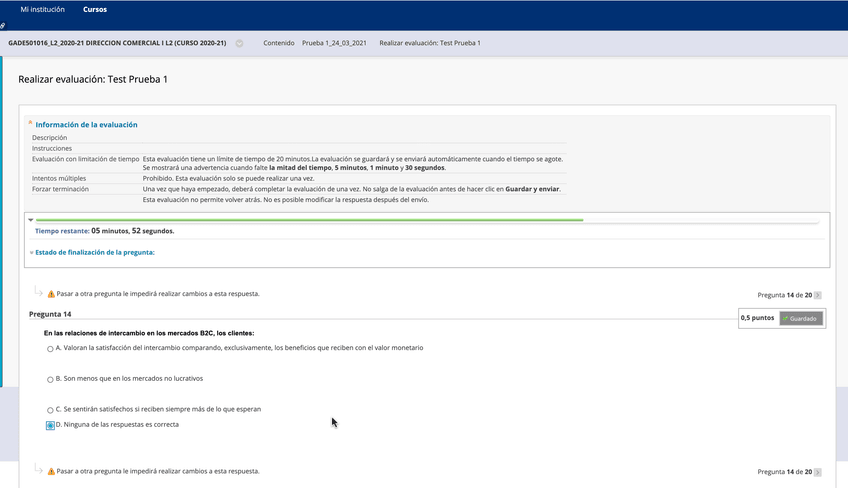Image resolution: width=848 pixels, height=488 pixels.
Task: Go to Contenido breadcrumb link
Action: click(x=278, y=43)
